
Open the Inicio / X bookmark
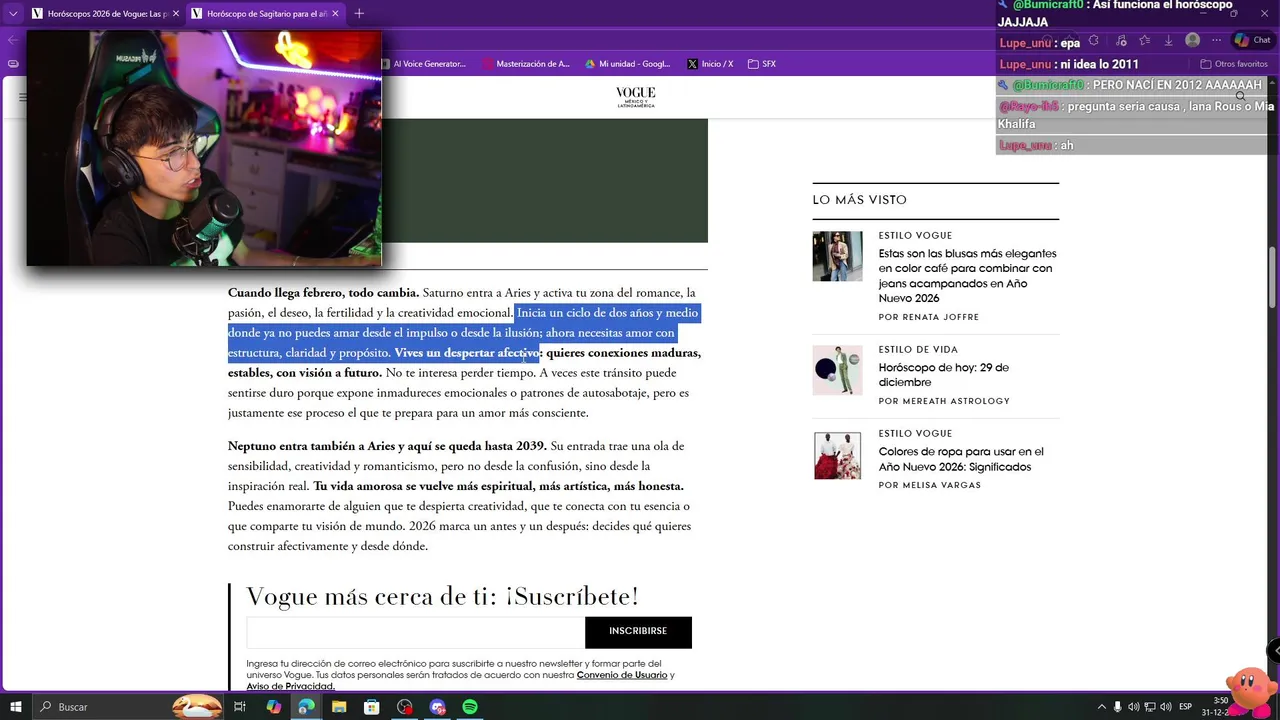[x=710, y=64]
